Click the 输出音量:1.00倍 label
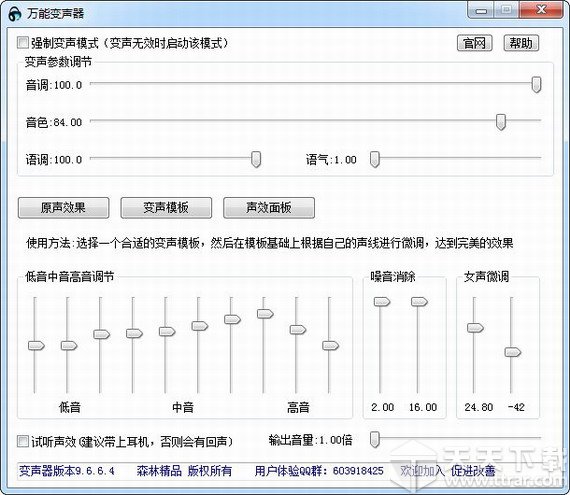Screen dimensions: 570x495 click(310, 440)
